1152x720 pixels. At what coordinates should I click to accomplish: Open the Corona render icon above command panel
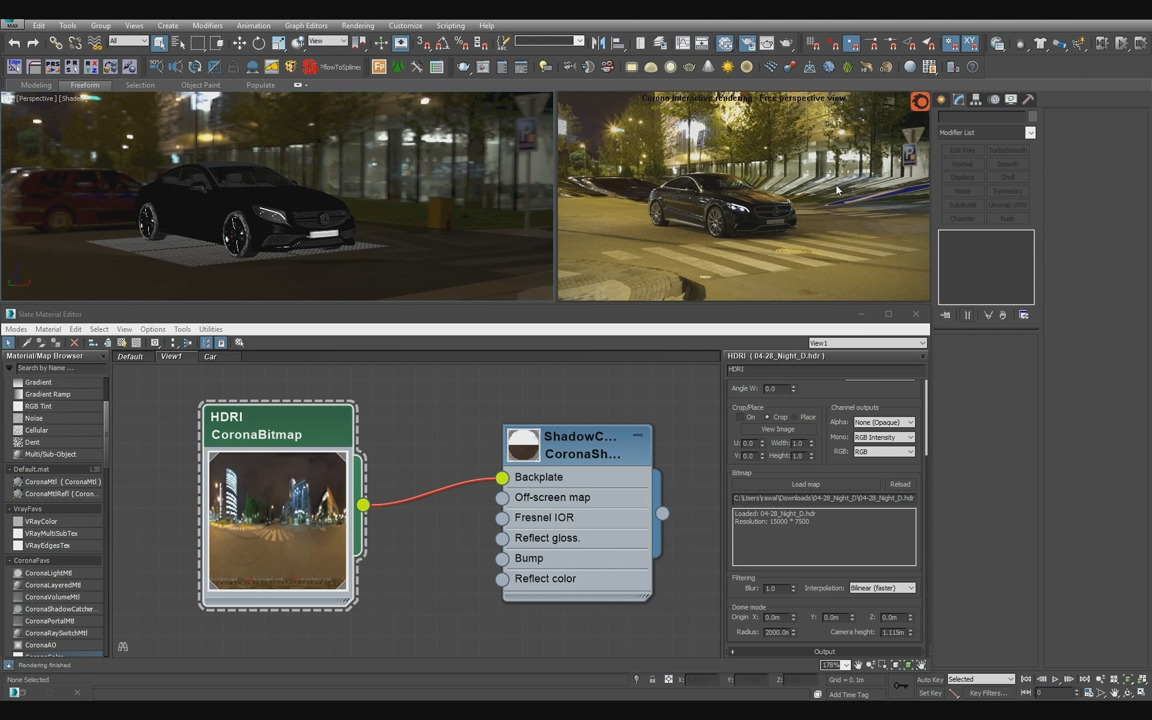tap(919, 101)
